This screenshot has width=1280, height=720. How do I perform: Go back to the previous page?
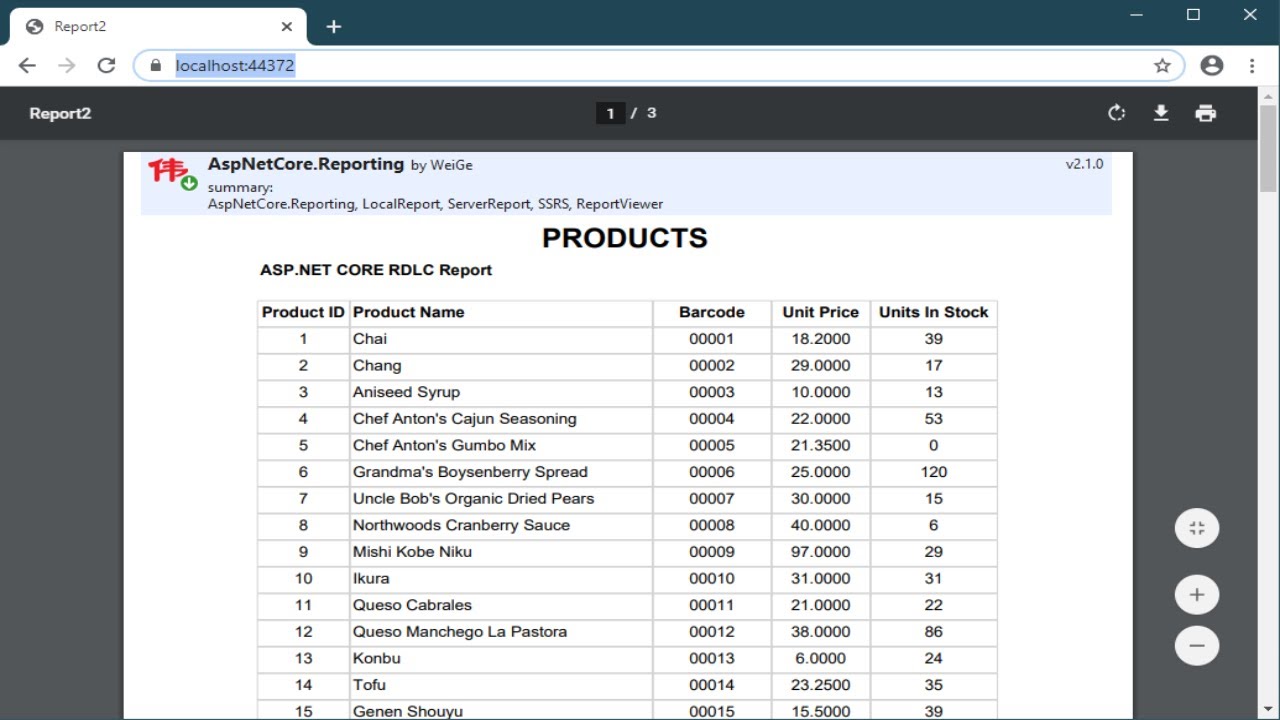pyautogui.click(x=27, y=66)
